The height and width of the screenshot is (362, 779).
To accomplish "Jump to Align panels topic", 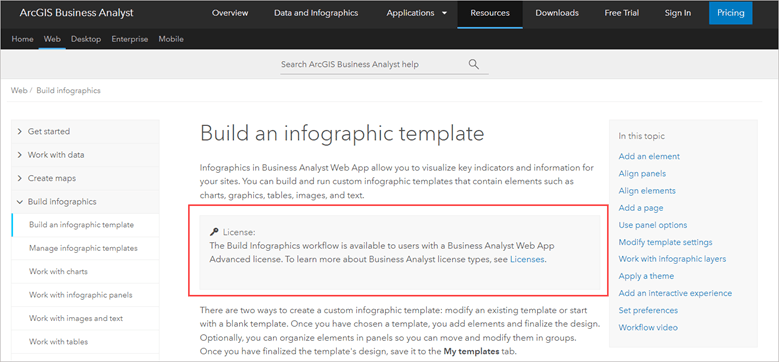I will point(642,174).
